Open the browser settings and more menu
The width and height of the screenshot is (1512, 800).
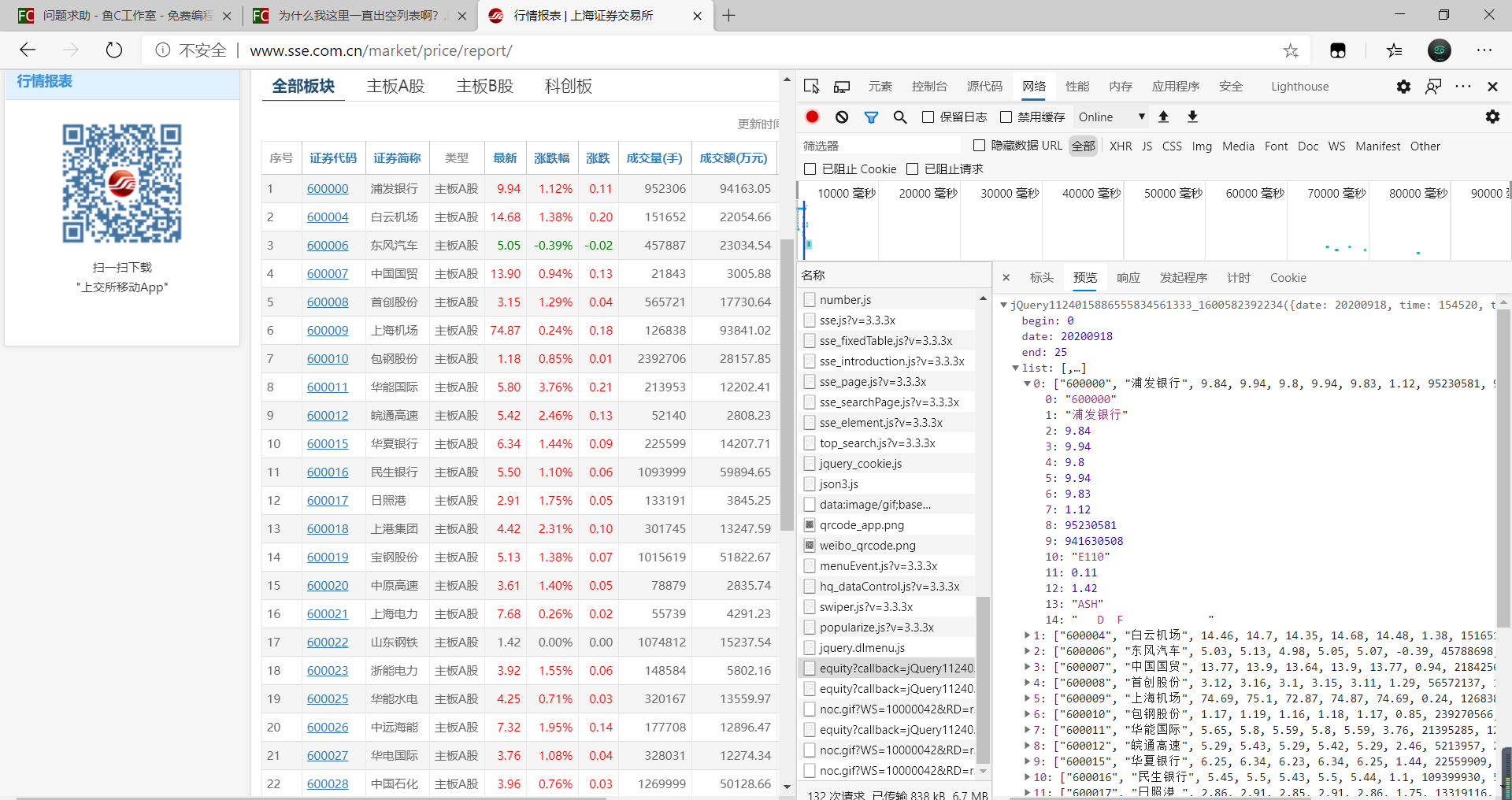coord(1484,50)
